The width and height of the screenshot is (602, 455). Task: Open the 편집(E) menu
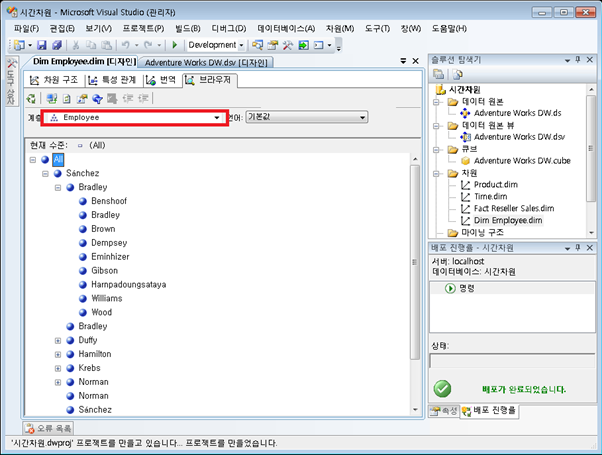(x=62, y=29)
